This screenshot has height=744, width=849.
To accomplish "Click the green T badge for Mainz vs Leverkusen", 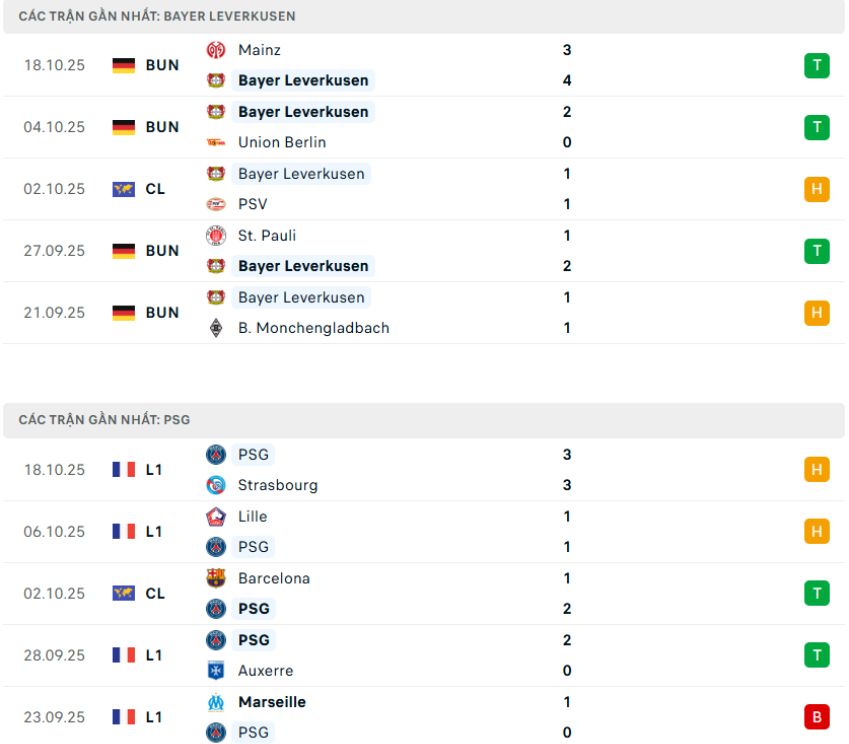I will coord(818,64).
